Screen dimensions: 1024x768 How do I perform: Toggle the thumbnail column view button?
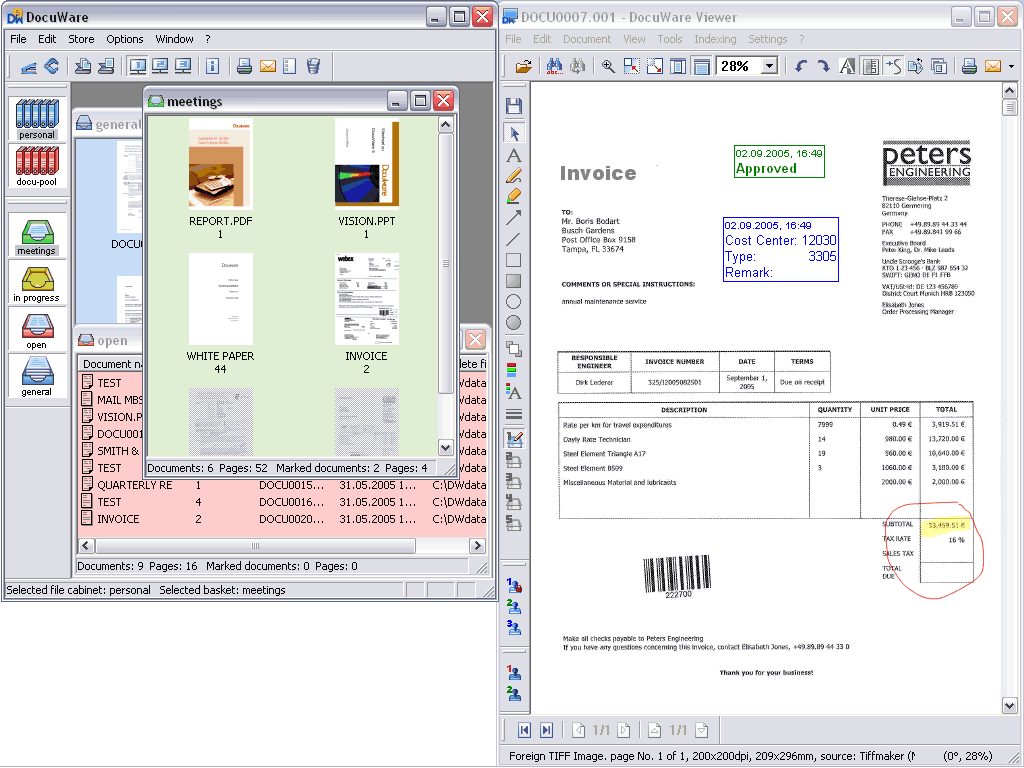[x=870, y=66]
